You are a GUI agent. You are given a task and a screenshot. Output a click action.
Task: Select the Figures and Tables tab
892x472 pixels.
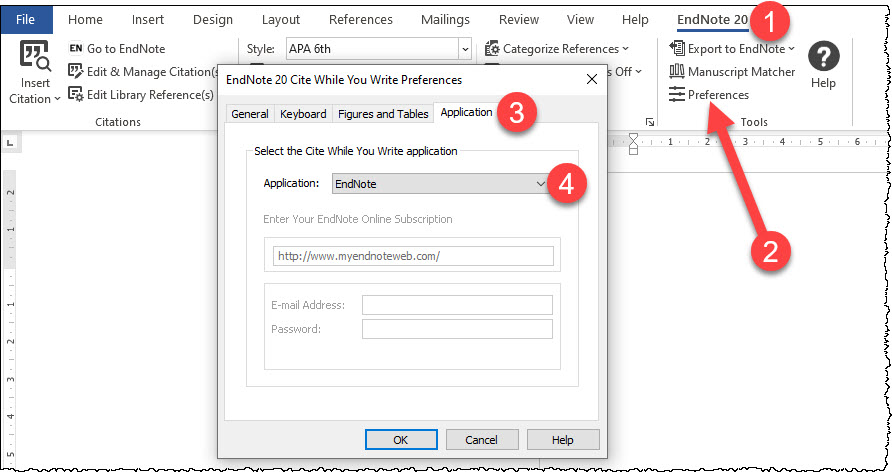tap(383, 114)
